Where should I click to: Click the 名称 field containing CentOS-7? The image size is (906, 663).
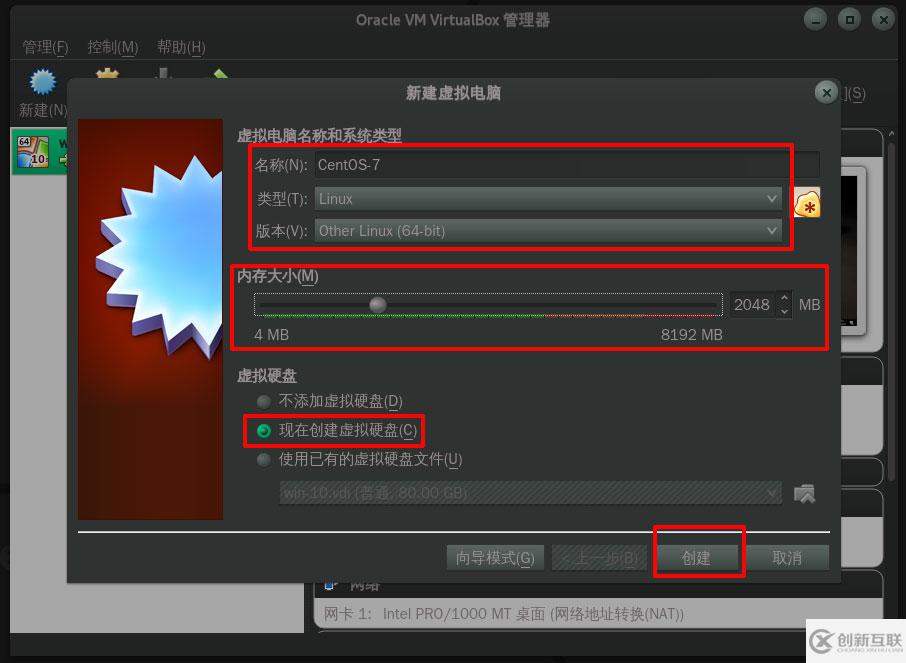(x=567, y=165)
